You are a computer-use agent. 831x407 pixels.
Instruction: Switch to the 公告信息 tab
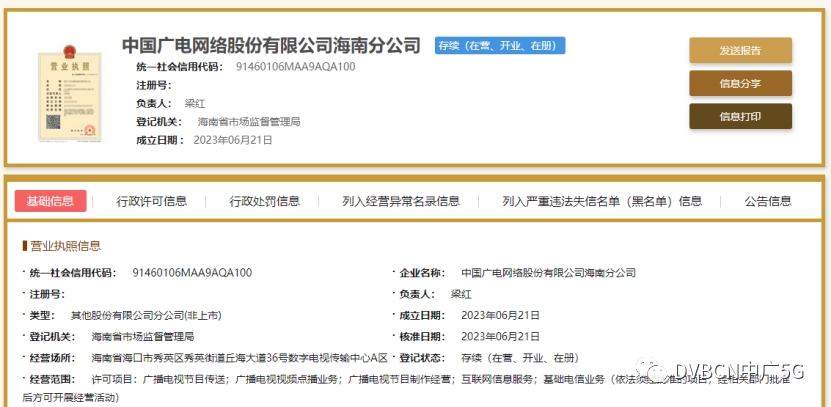768,201
